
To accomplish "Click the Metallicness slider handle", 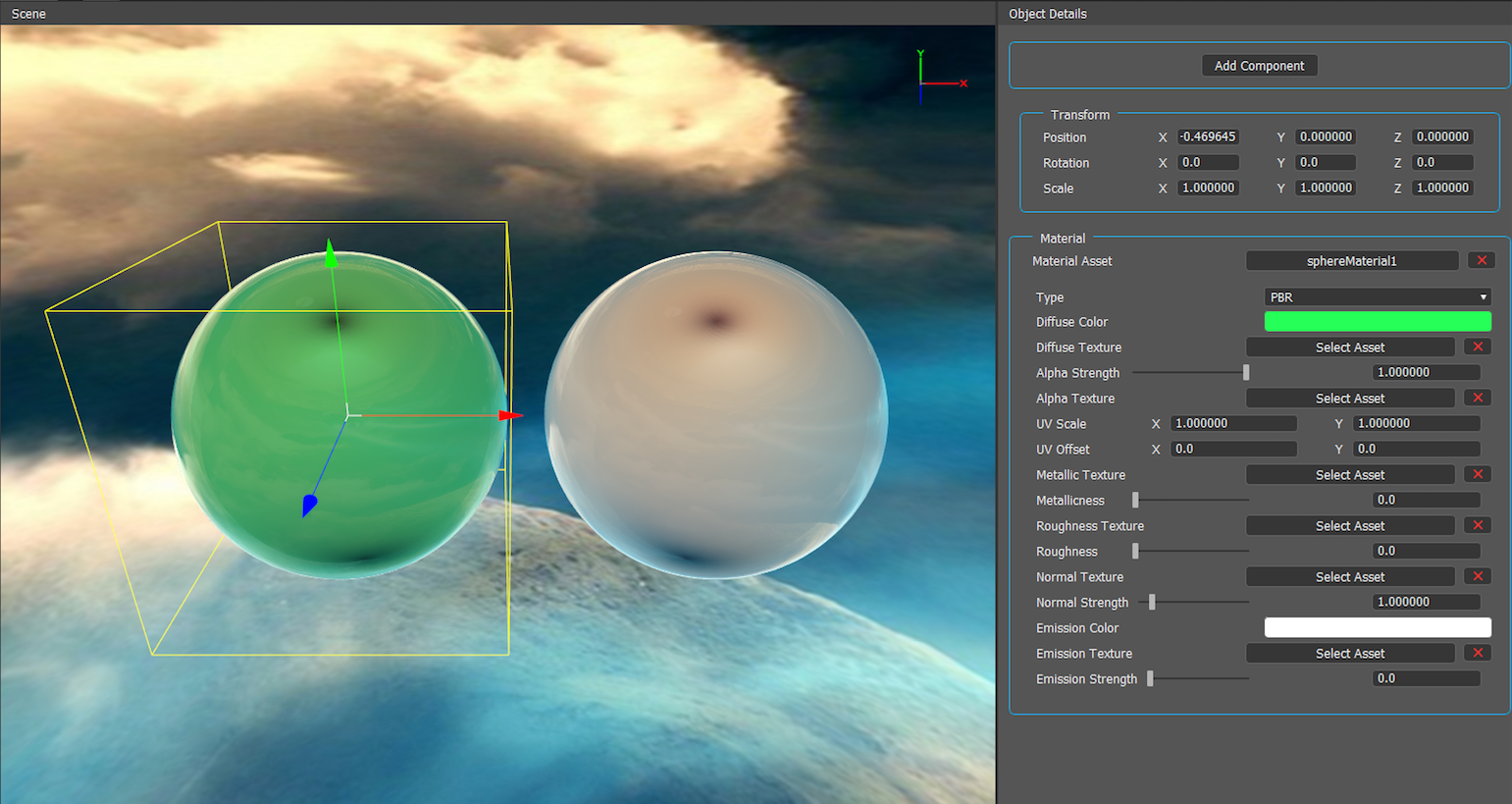I will point(1135,500).
